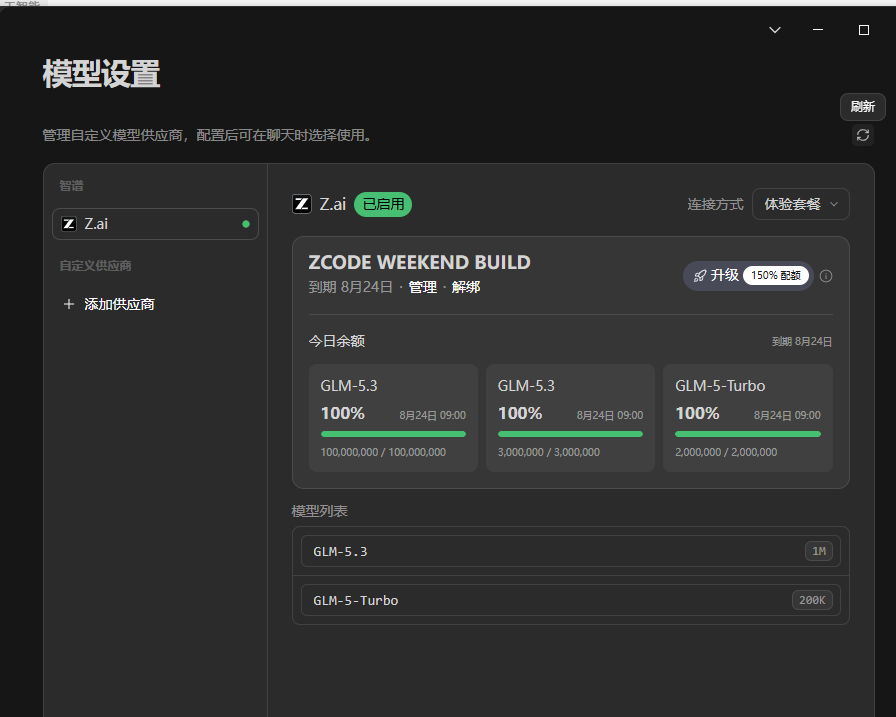Click the 智谱 sidebar heading
The height and width of the screenshot is (717, 896).
(71, 186)
